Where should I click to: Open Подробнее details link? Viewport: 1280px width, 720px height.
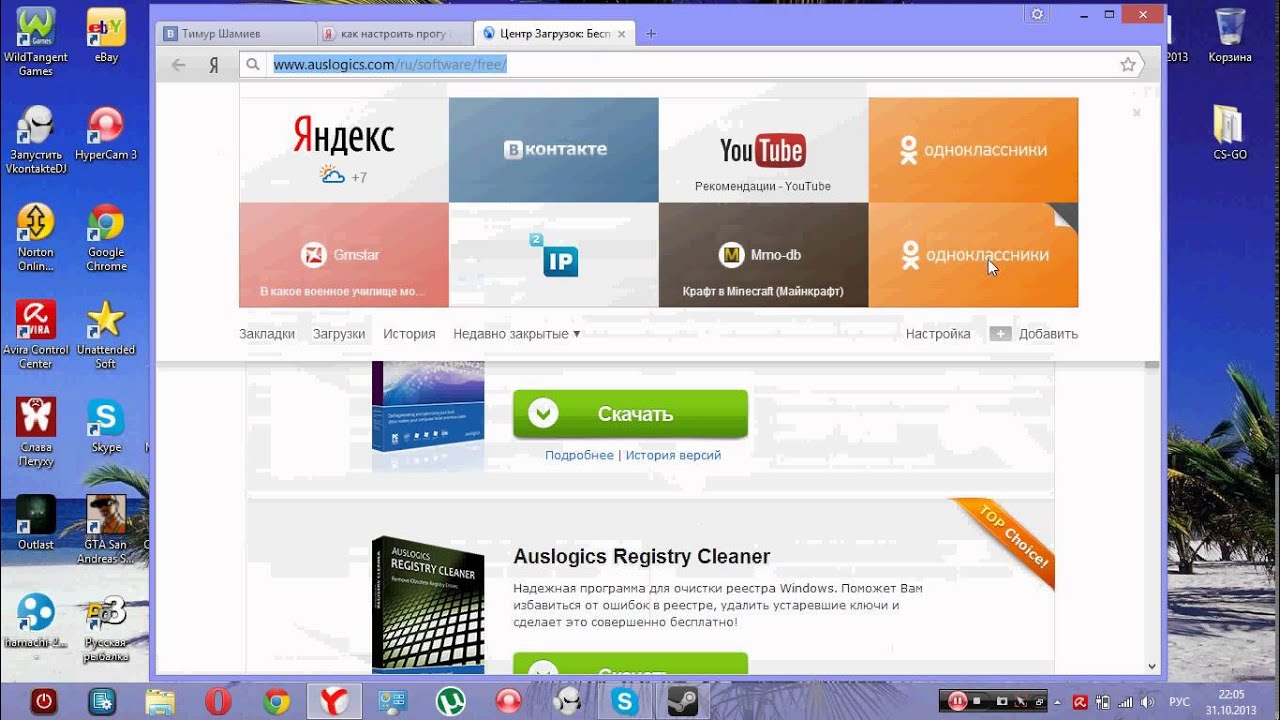point(579,455)
